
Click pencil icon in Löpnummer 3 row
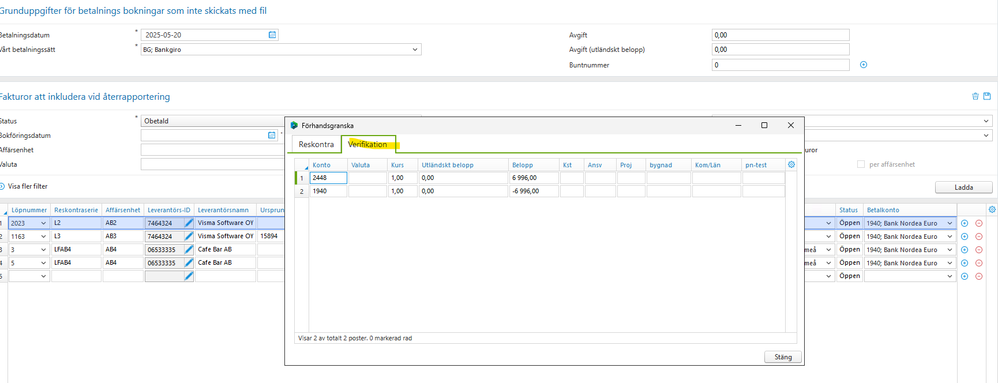(x=188, y=249)
